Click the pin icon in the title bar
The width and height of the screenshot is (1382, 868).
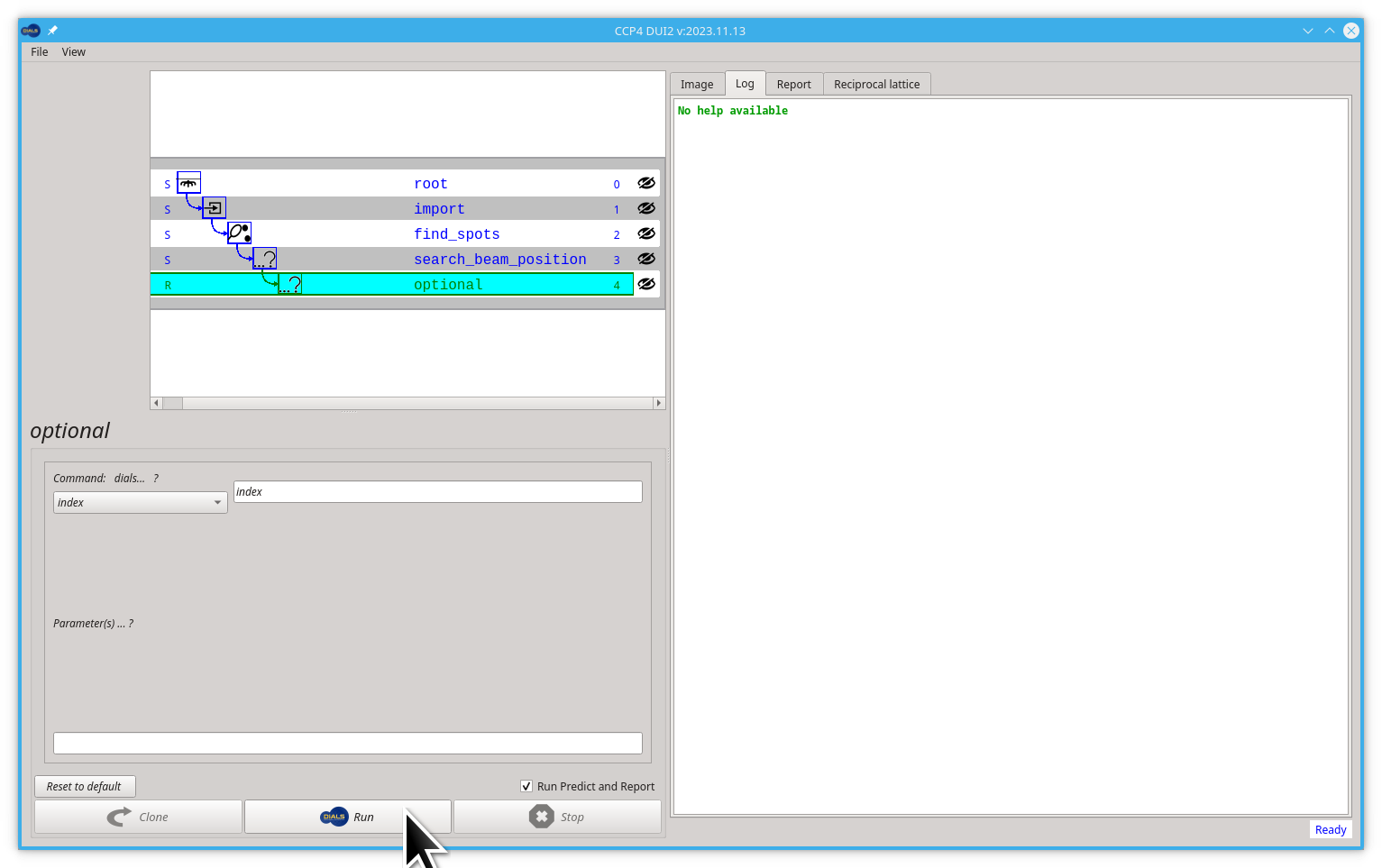[52, 31]
